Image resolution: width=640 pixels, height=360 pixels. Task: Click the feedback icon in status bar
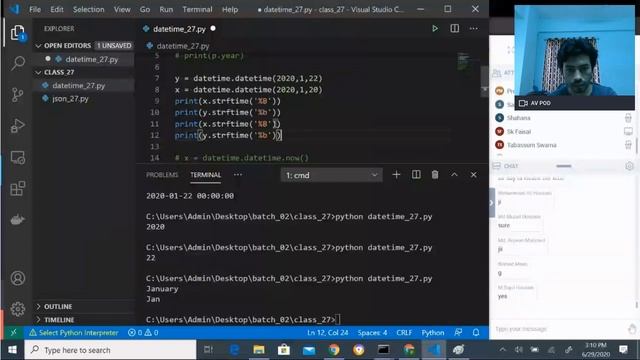[458, 333]
